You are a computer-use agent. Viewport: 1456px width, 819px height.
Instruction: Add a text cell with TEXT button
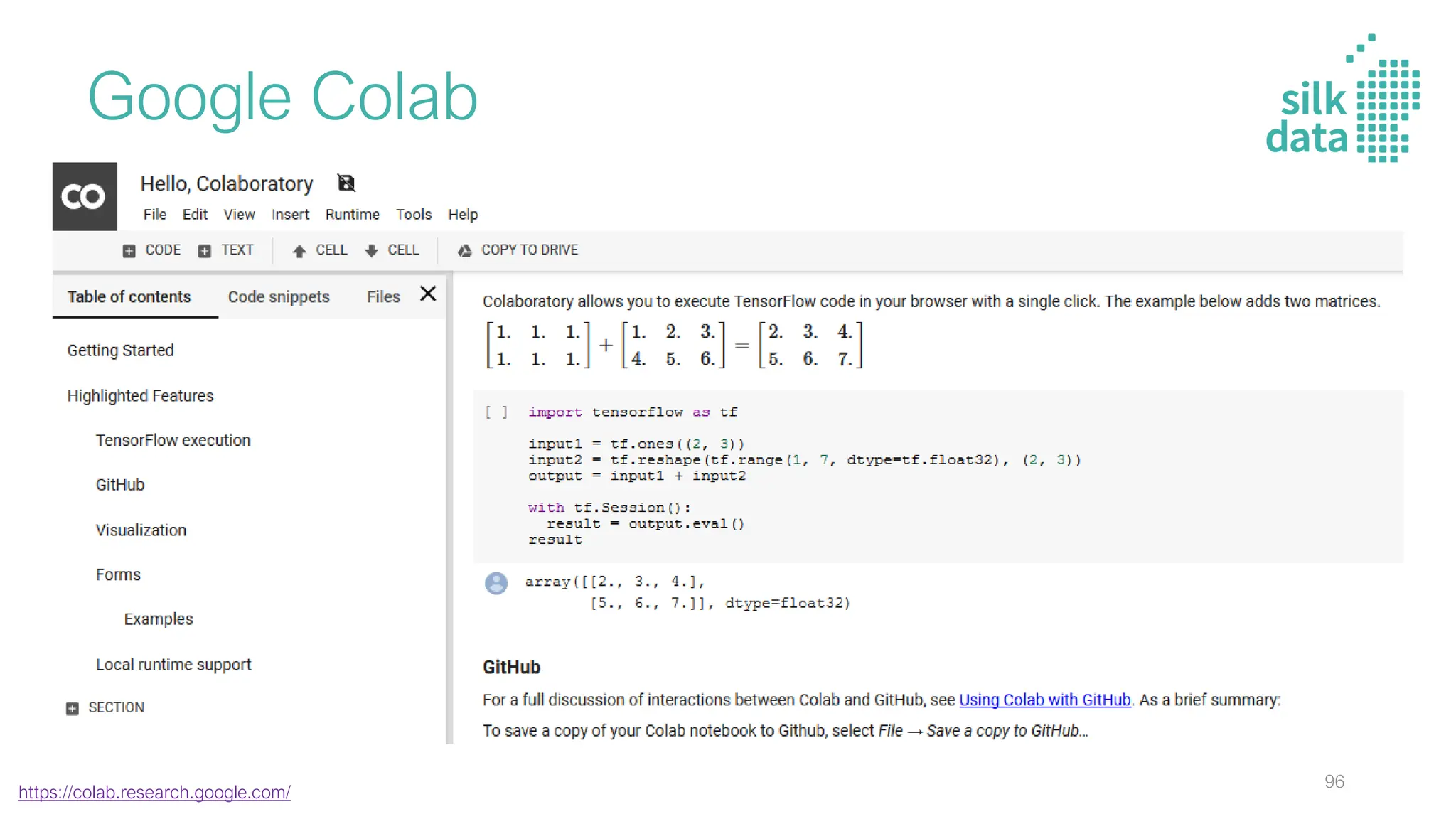pos(225,250)
